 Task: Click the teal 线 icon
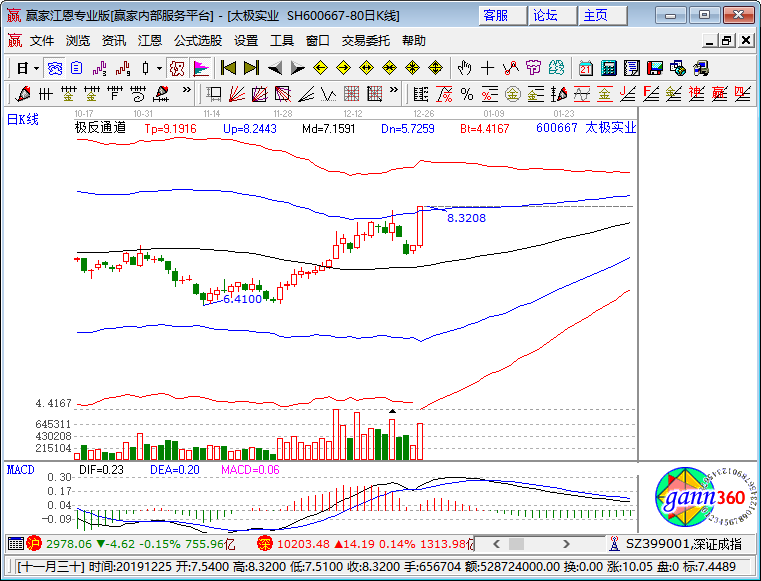click(x=557, y=68)
